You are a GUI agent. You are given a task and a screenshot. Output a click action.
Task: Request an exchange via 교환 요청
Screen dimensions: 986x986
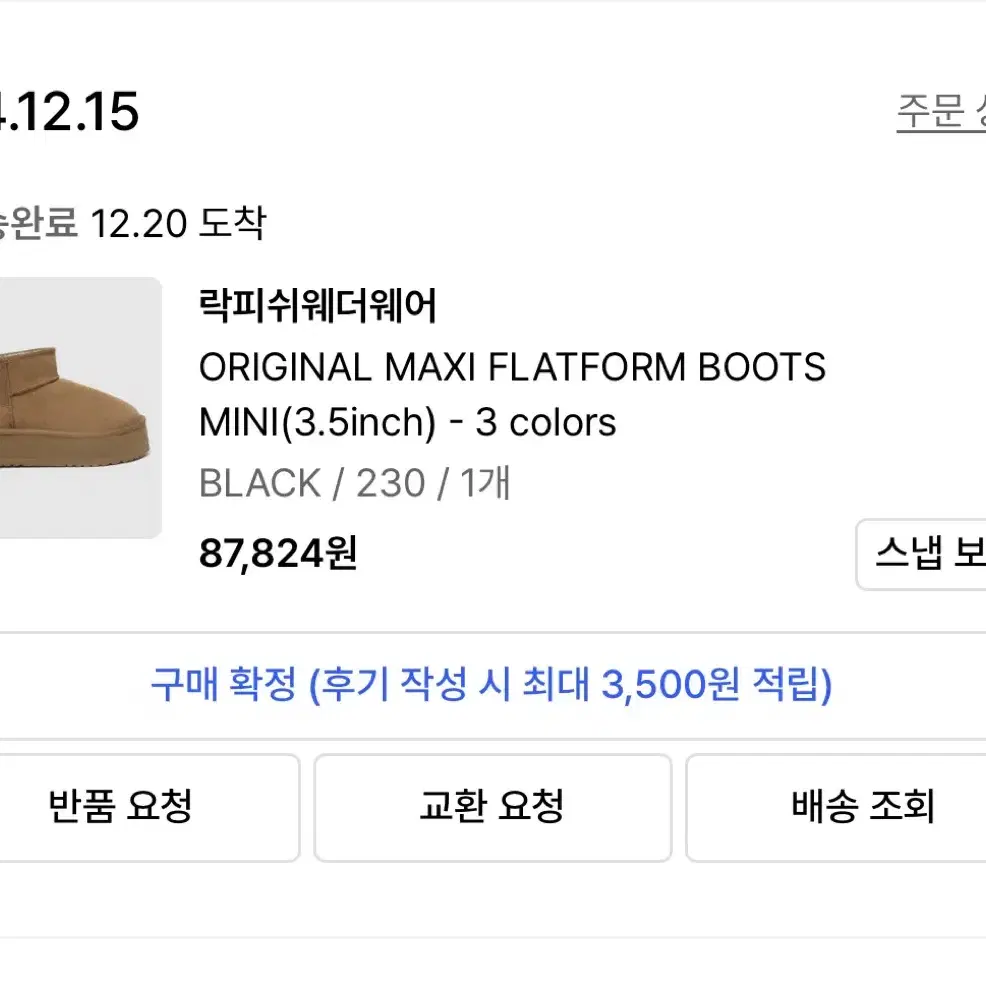pos(492,807)
